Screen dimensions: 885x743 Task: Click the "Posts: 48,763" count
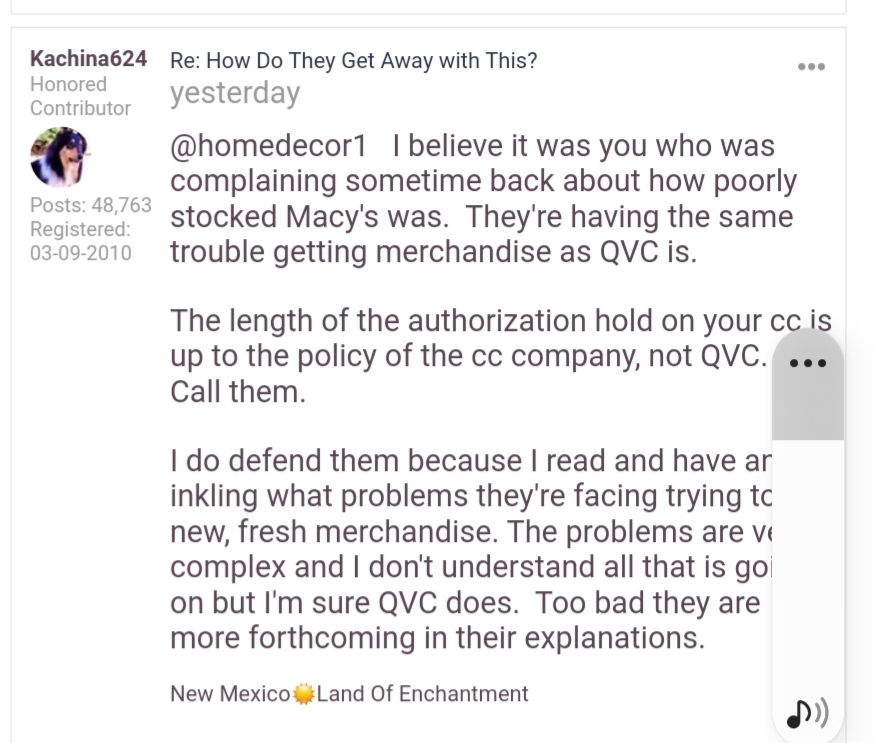[x=91, y=205]
